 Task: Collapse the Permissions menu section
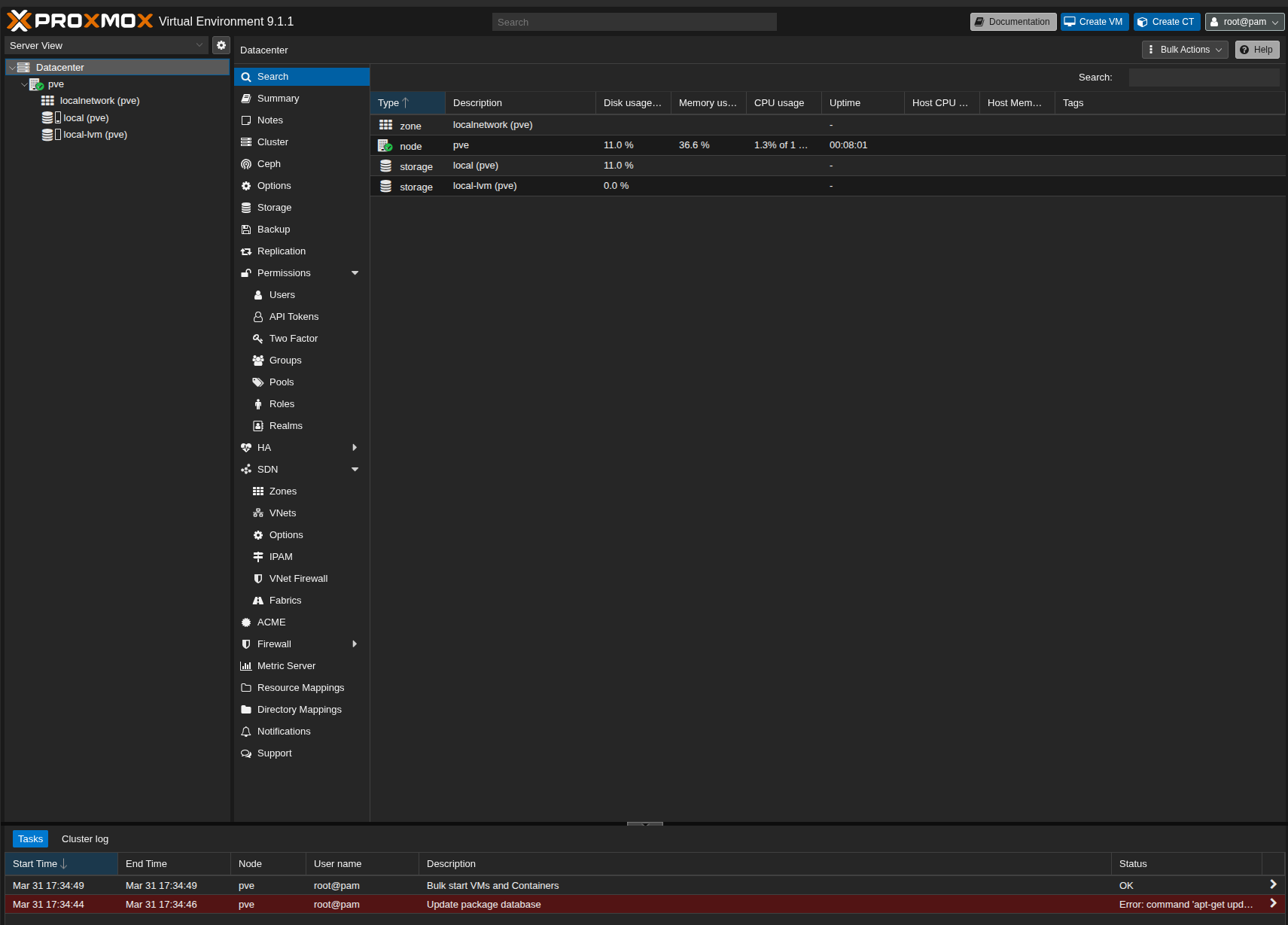click(355, 273)
